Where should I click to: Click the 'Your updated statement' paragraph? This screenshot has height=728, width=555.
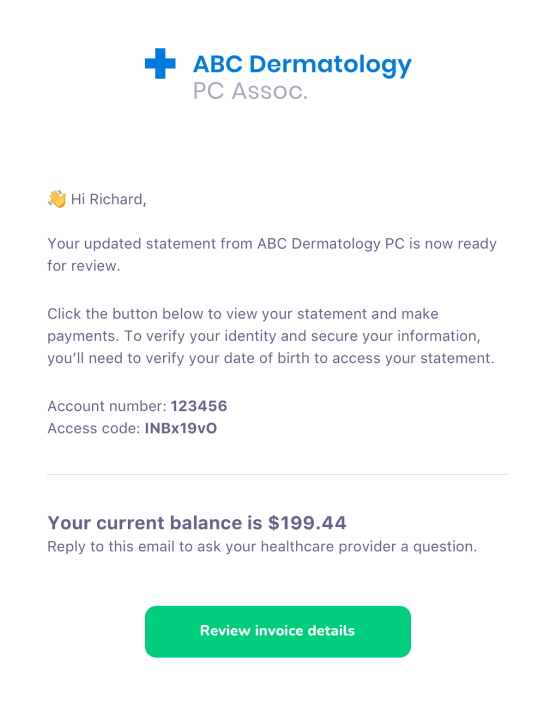[x=272, y=254]
